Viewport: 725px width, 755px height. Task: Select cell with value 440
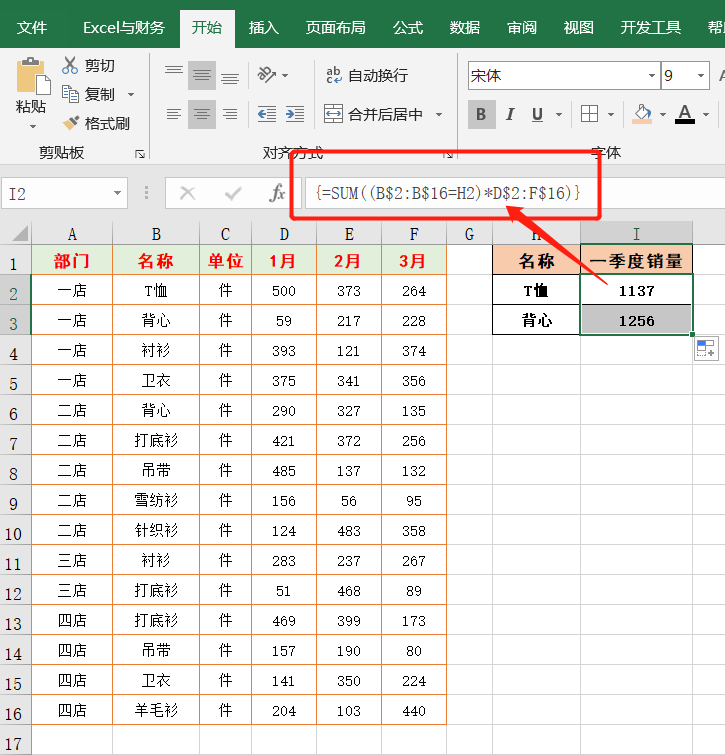pyautogui.click(x=414, y=710)
